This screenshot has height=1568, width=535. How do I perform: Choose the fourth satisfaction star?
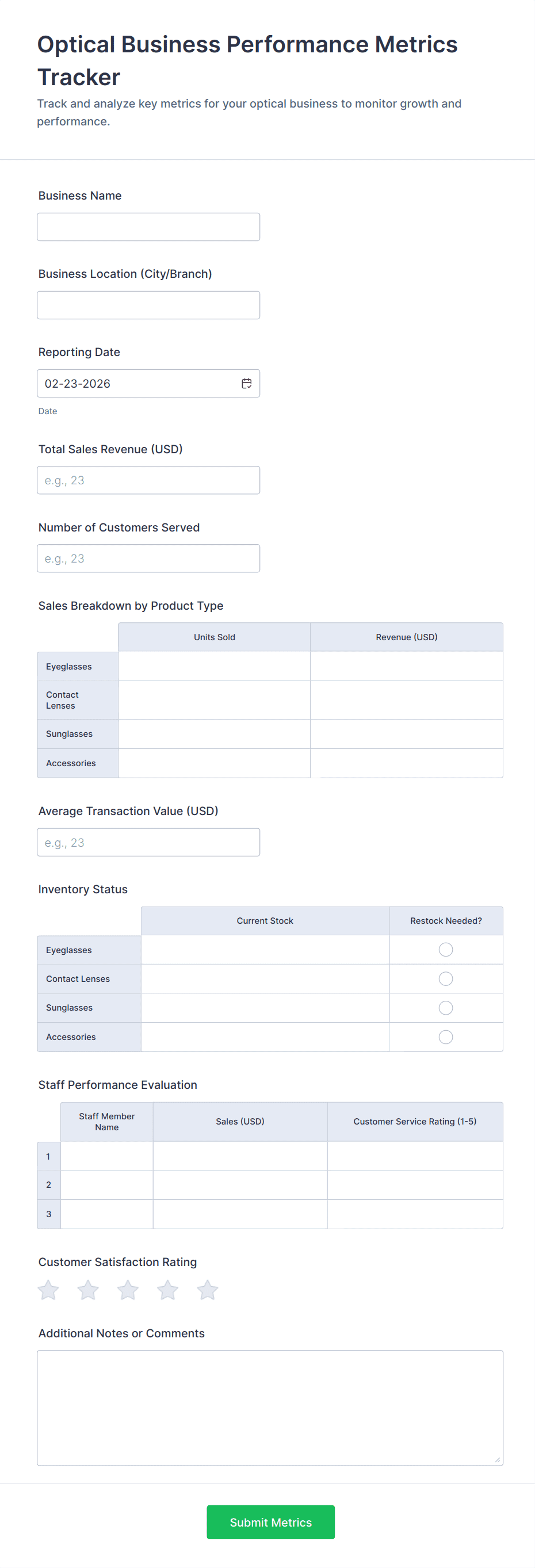tap(168, 1290)
